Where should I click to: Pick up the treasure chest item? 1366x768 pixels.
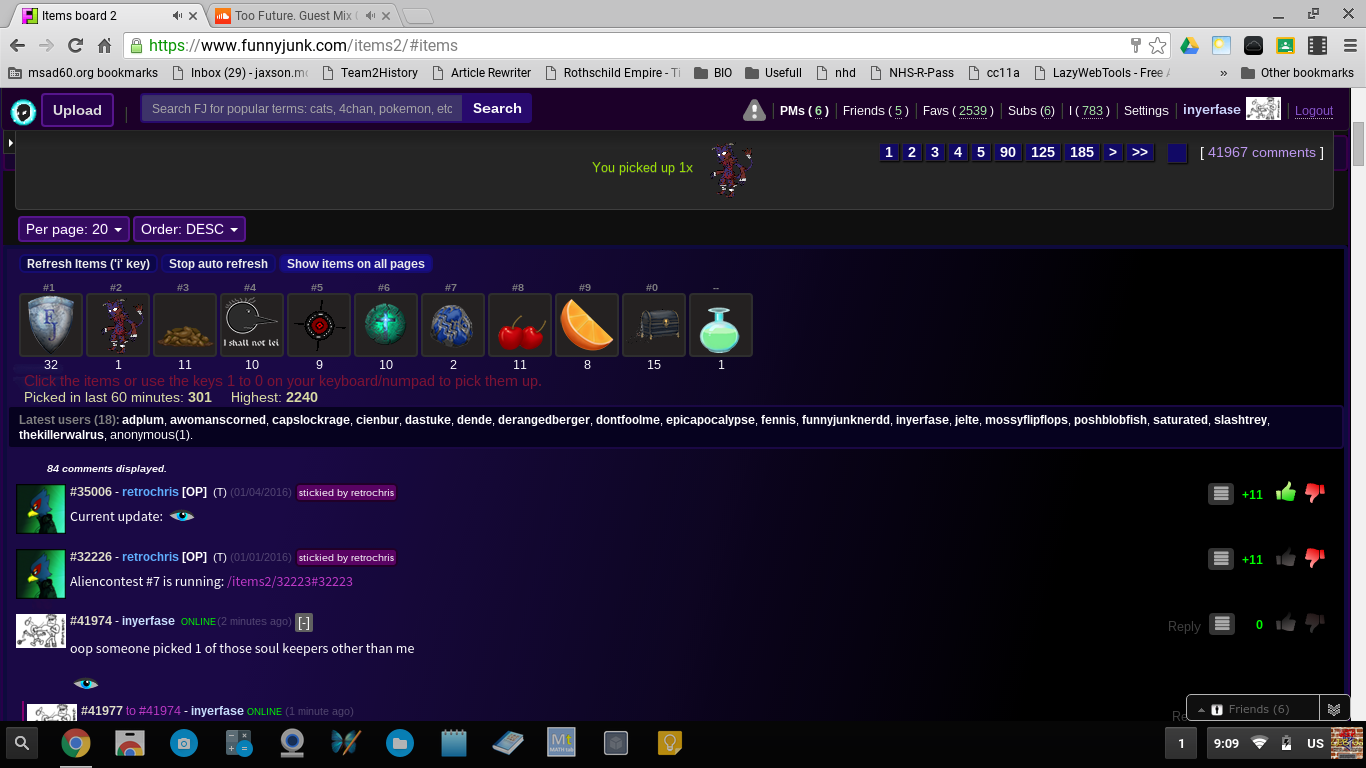coord(654,325)
